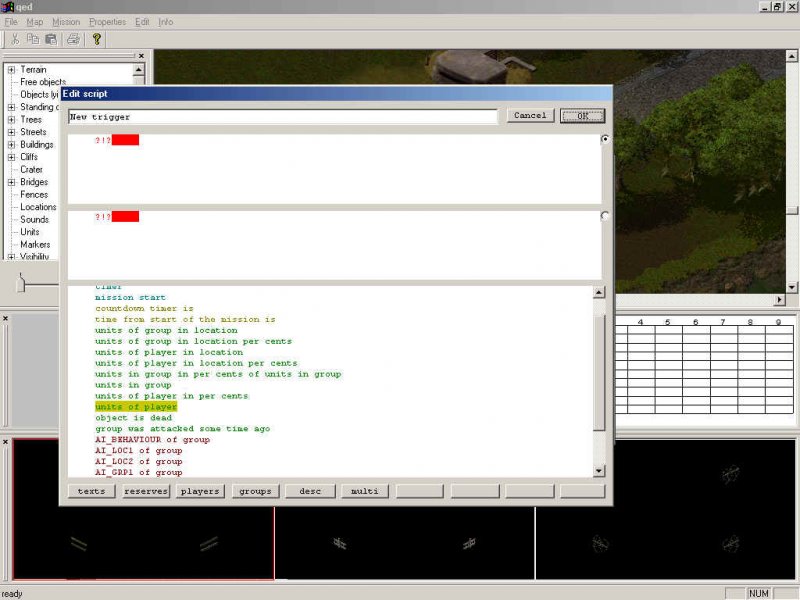This screenshot has height=600, width=800.
Task: Click the Print toolbar icon
Action: click(73, 39)
